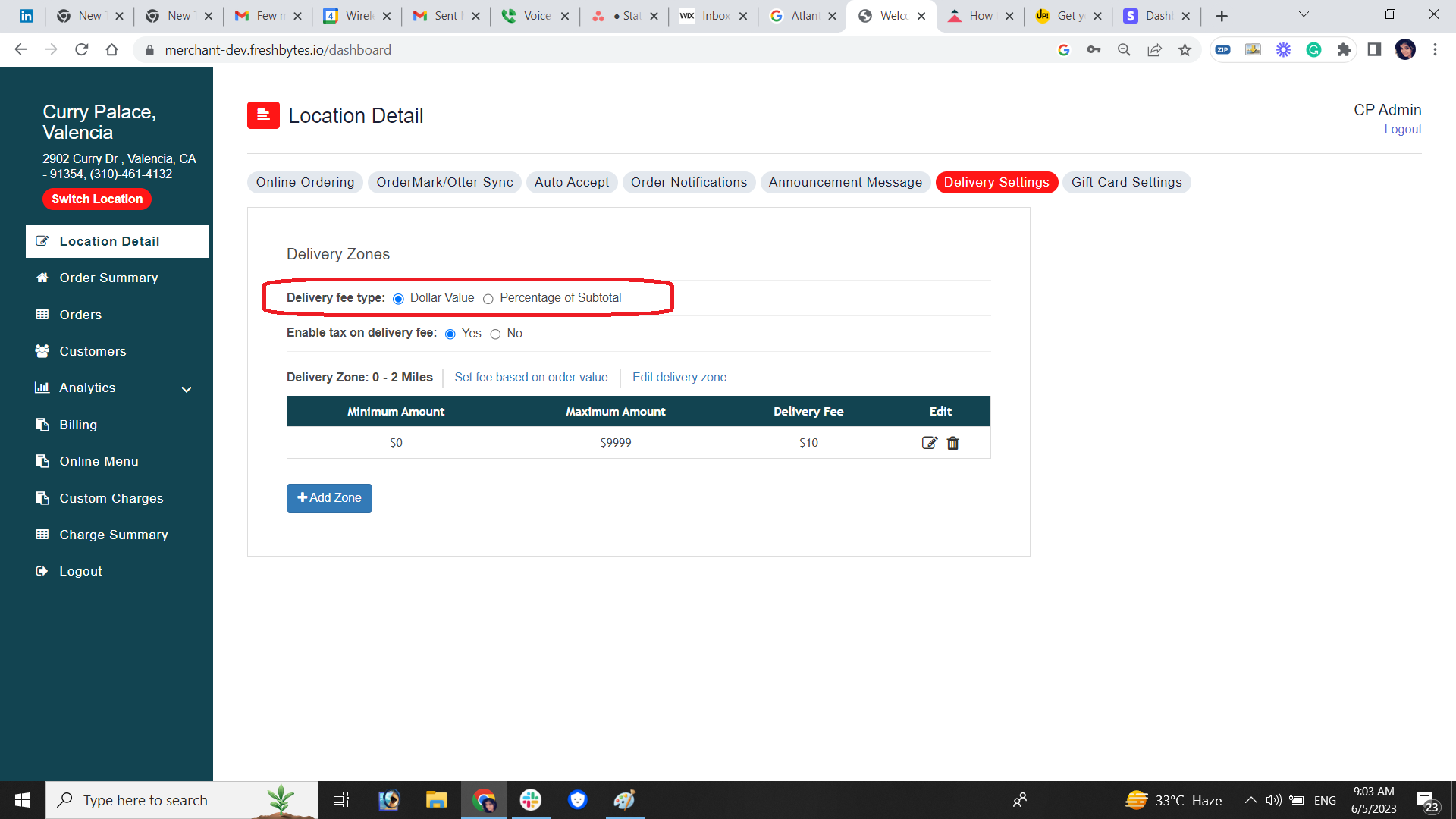Open Set fee based on order value link

coord(531,377)
